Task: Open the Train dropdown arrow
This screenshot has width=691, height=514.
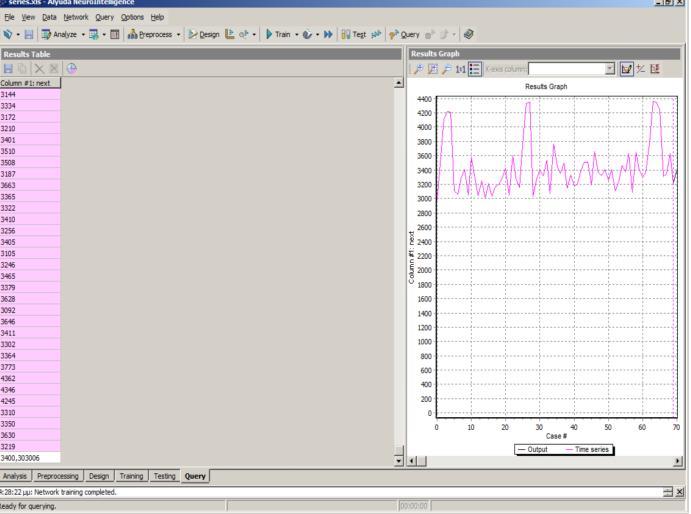Action: point(297,34)
